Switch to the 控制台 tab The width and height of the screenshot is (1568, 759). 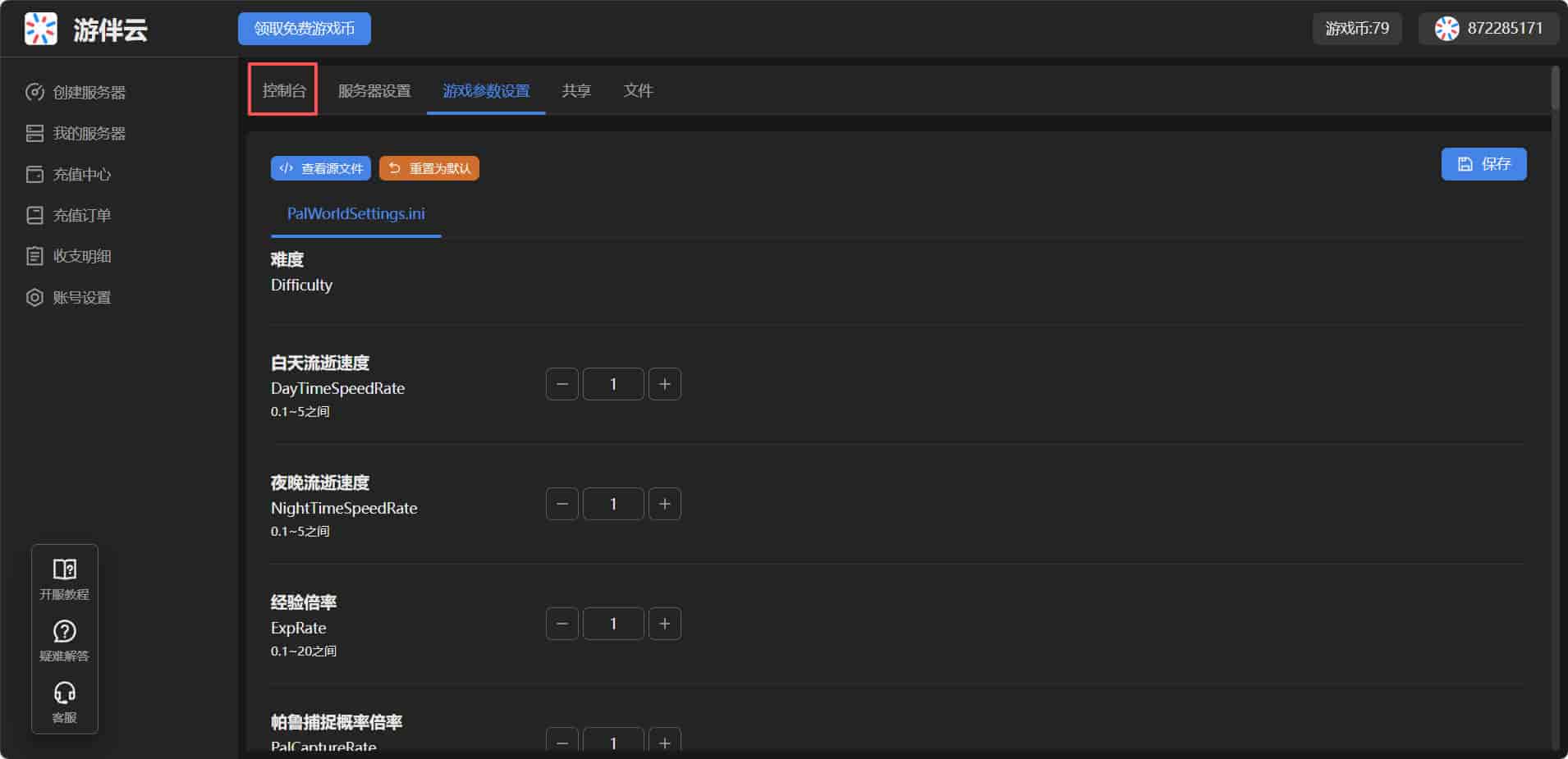click(283, 90)
